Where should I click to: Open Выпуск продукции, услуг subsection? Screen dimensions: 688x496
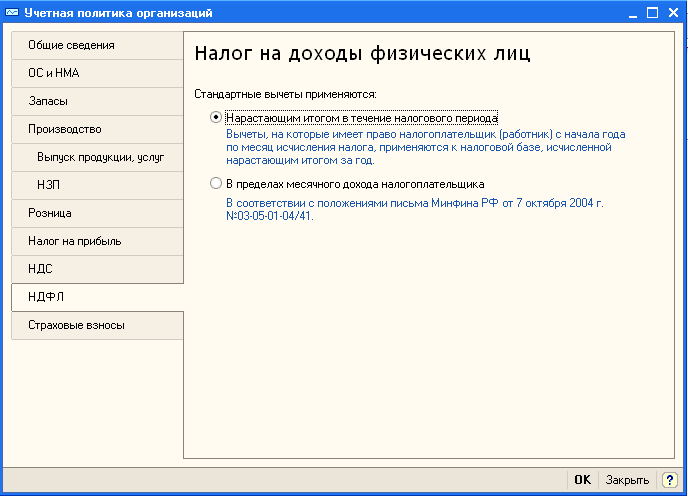pos(100,158)
